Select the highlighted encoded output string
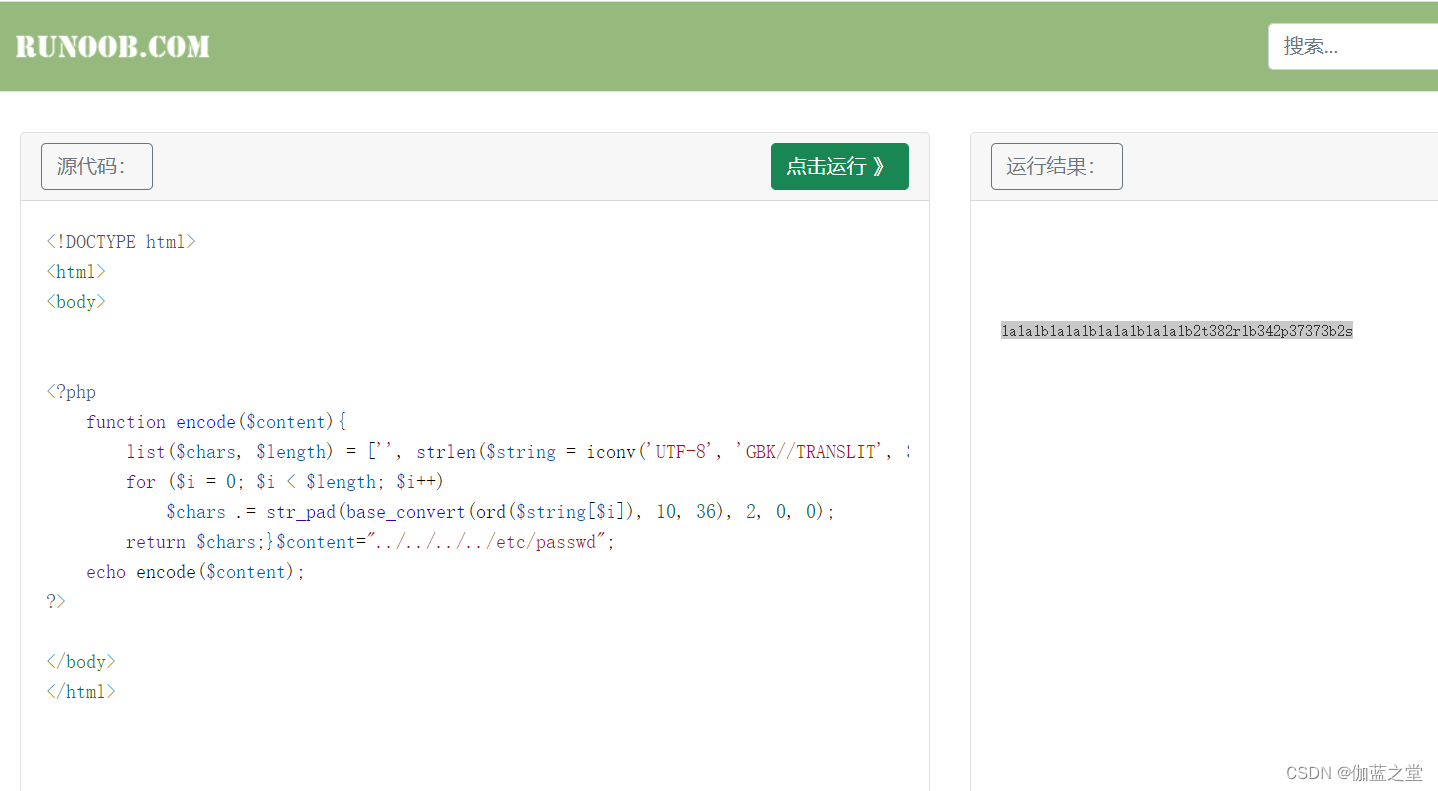The height and width of the screenshot is (791, 1438). [1177, 330]
